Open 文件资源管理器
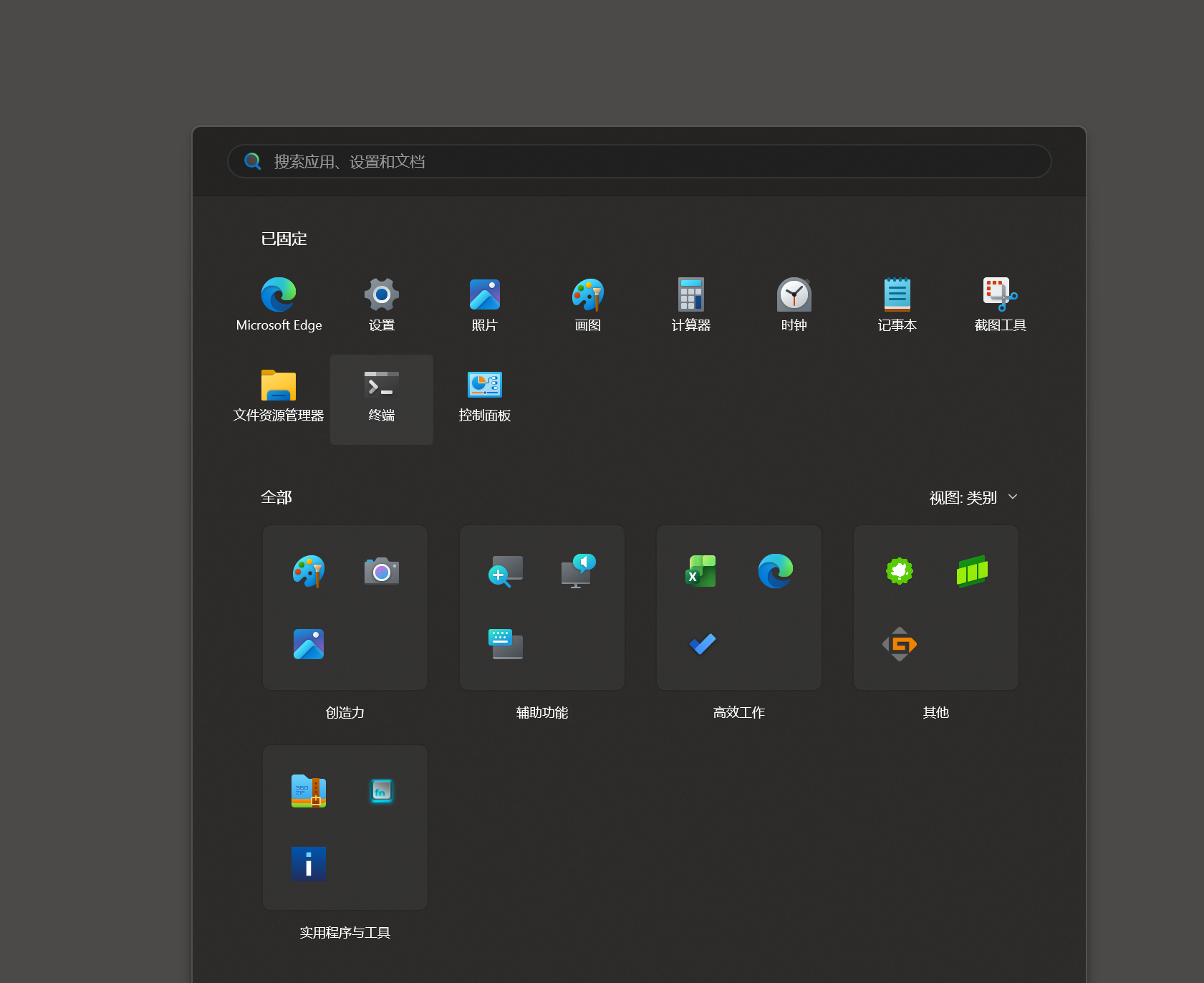The width and height of the screenshot is (1204, 983). (x=279, y=395)
